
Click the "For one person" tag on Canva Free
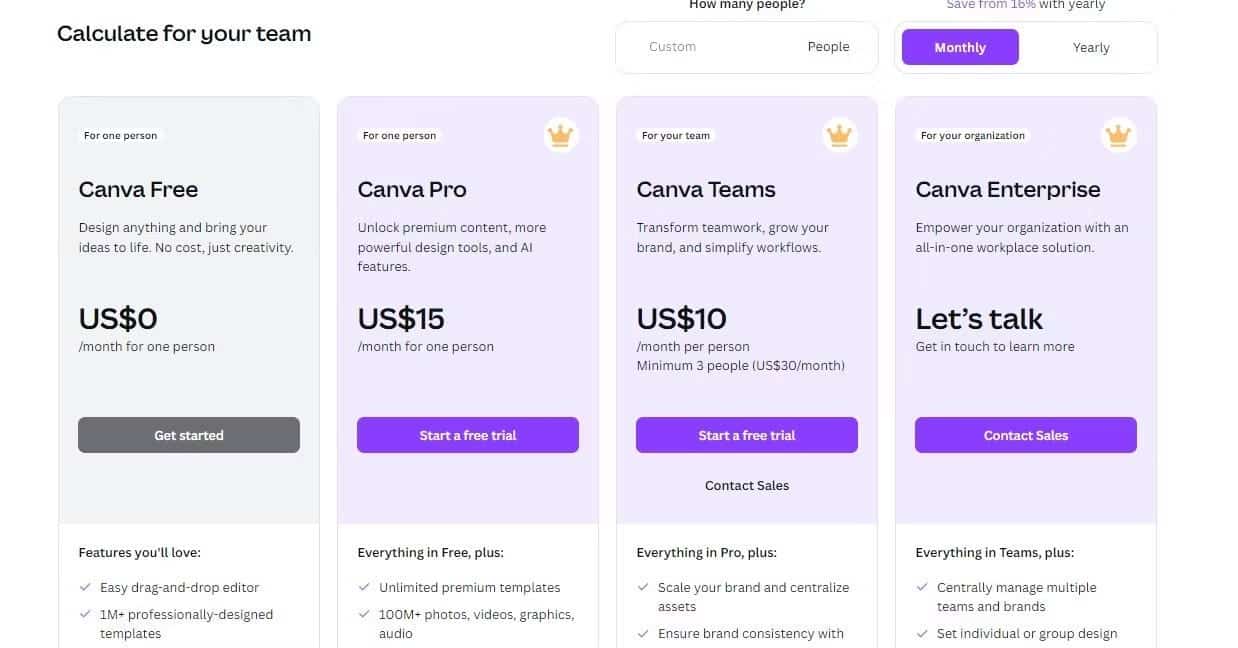coord(121,135)
